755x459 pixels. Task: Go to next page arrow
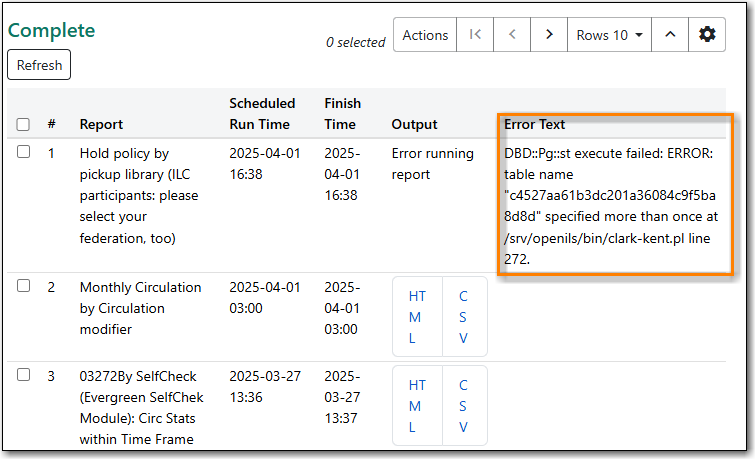pos(549,35)
